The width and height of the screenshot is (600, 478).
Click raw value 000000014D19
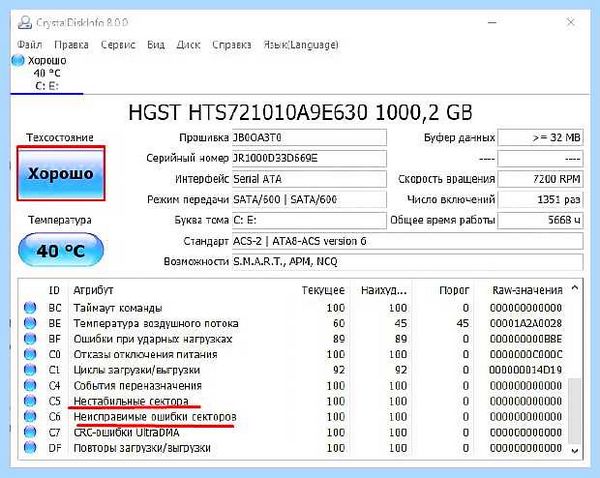point(526,370)
